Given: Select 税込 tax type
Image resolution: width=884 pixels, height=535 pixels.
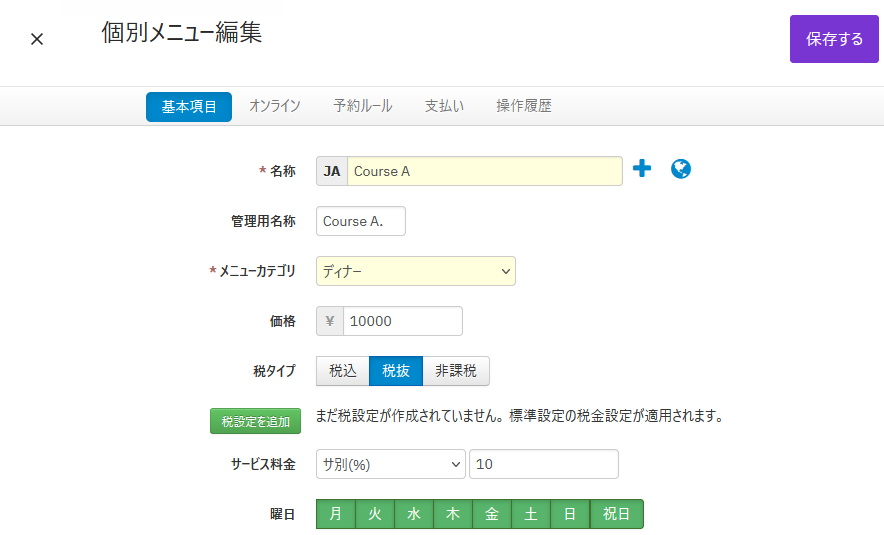Looking at the screenshot, I should click(343, 371).
